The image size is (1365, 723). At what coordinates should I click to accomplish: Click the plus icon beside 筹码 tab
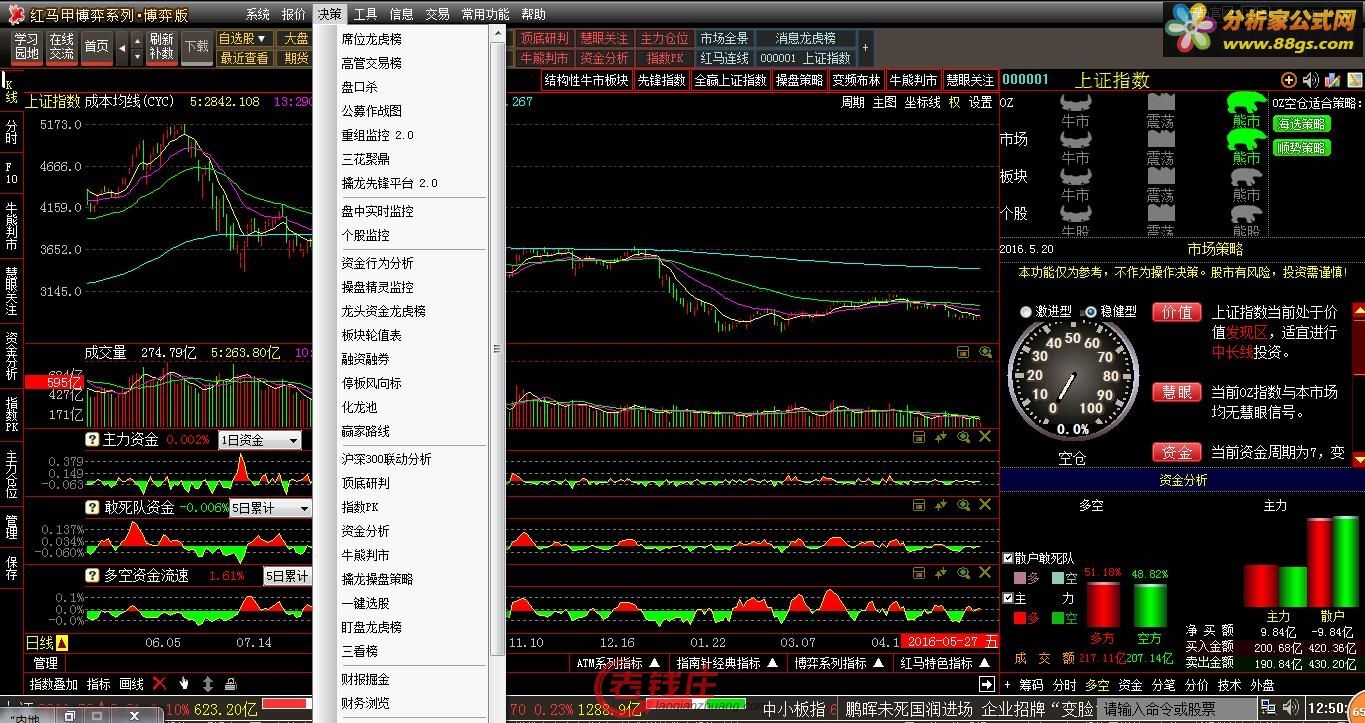(x=1008, y=685)
